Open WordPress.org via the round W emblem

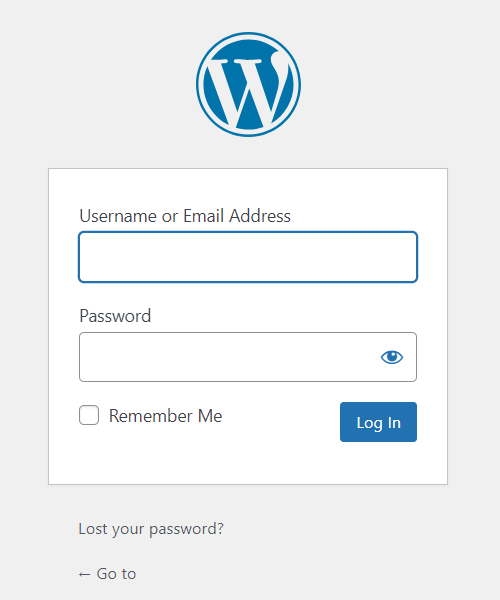[x=248, y=85]
